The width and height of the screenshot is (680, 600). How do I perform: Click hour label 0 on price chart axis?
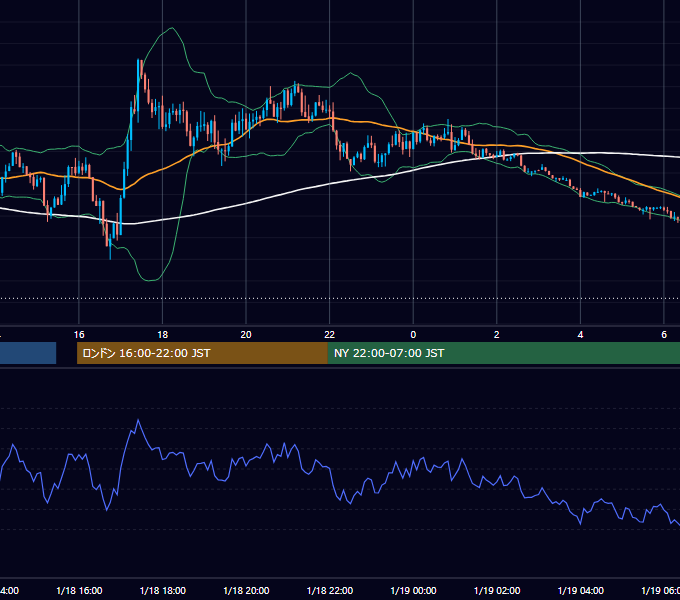(413, 335)
